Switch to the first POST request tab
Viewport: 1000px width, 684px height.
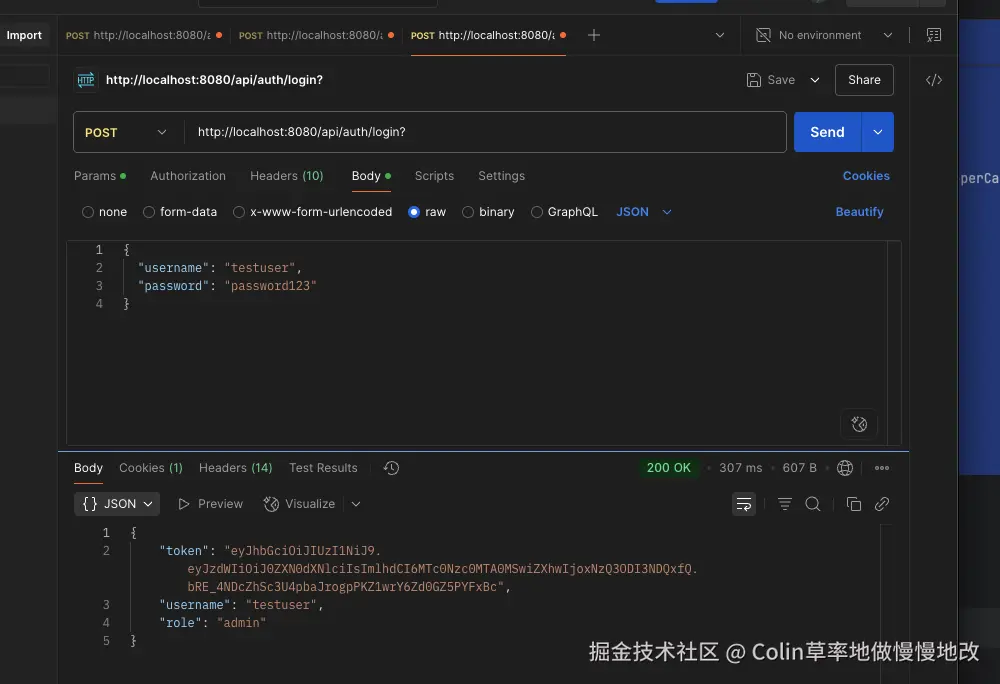(144, 35)
